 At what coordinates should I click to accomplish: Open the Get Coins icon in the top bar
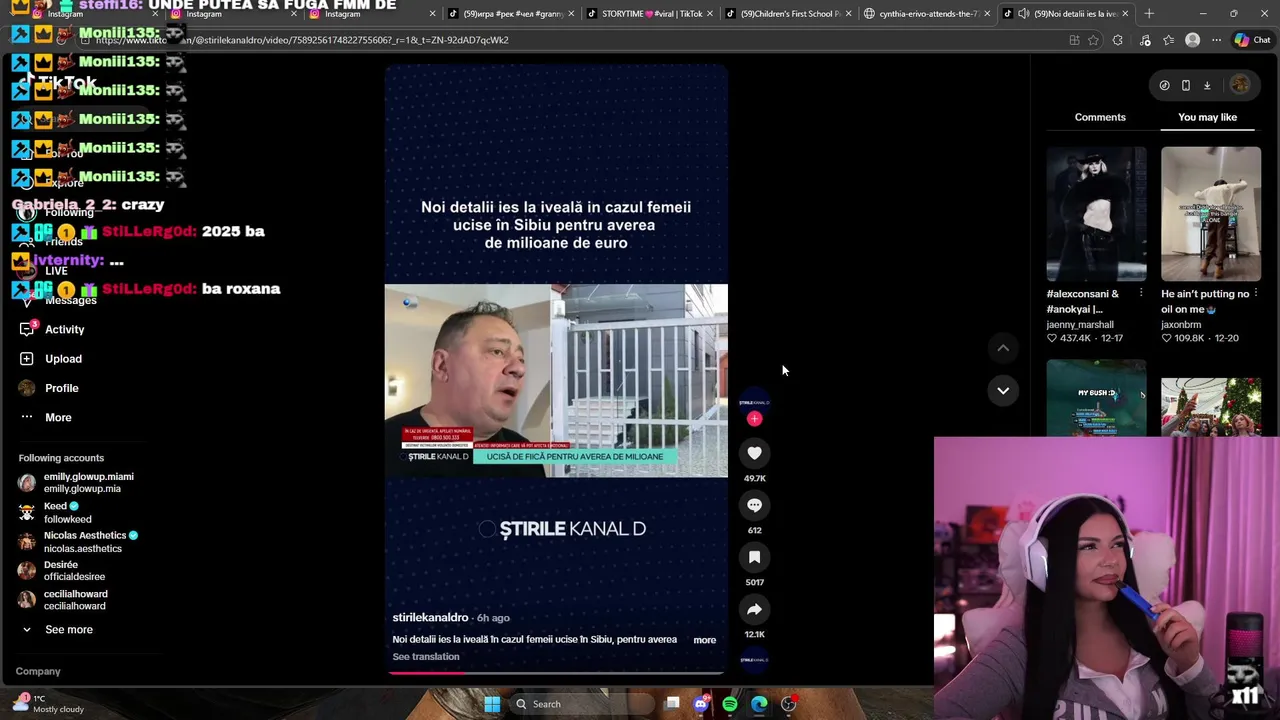pos(1164,85)
